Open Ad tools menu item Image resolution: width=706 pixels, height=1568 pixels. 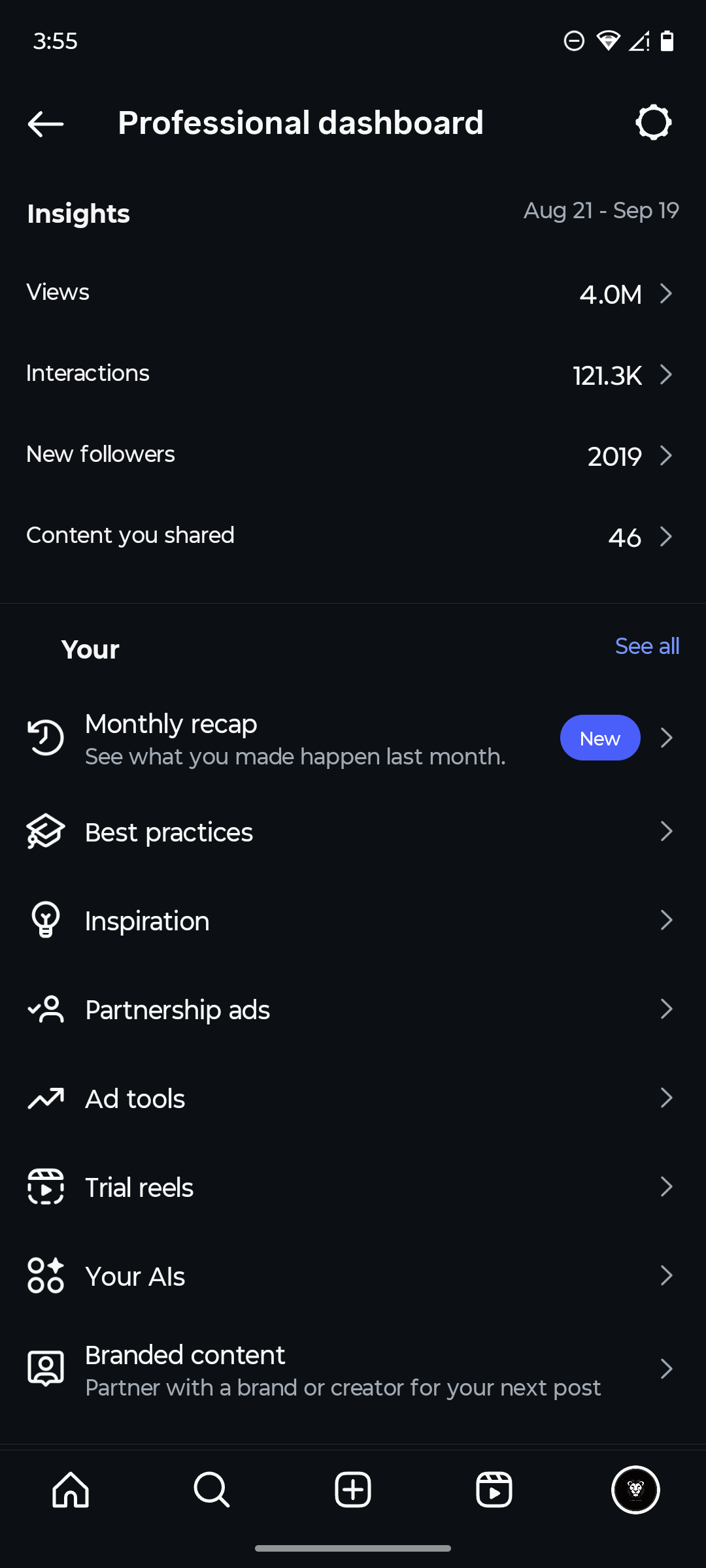point(135,1099)
